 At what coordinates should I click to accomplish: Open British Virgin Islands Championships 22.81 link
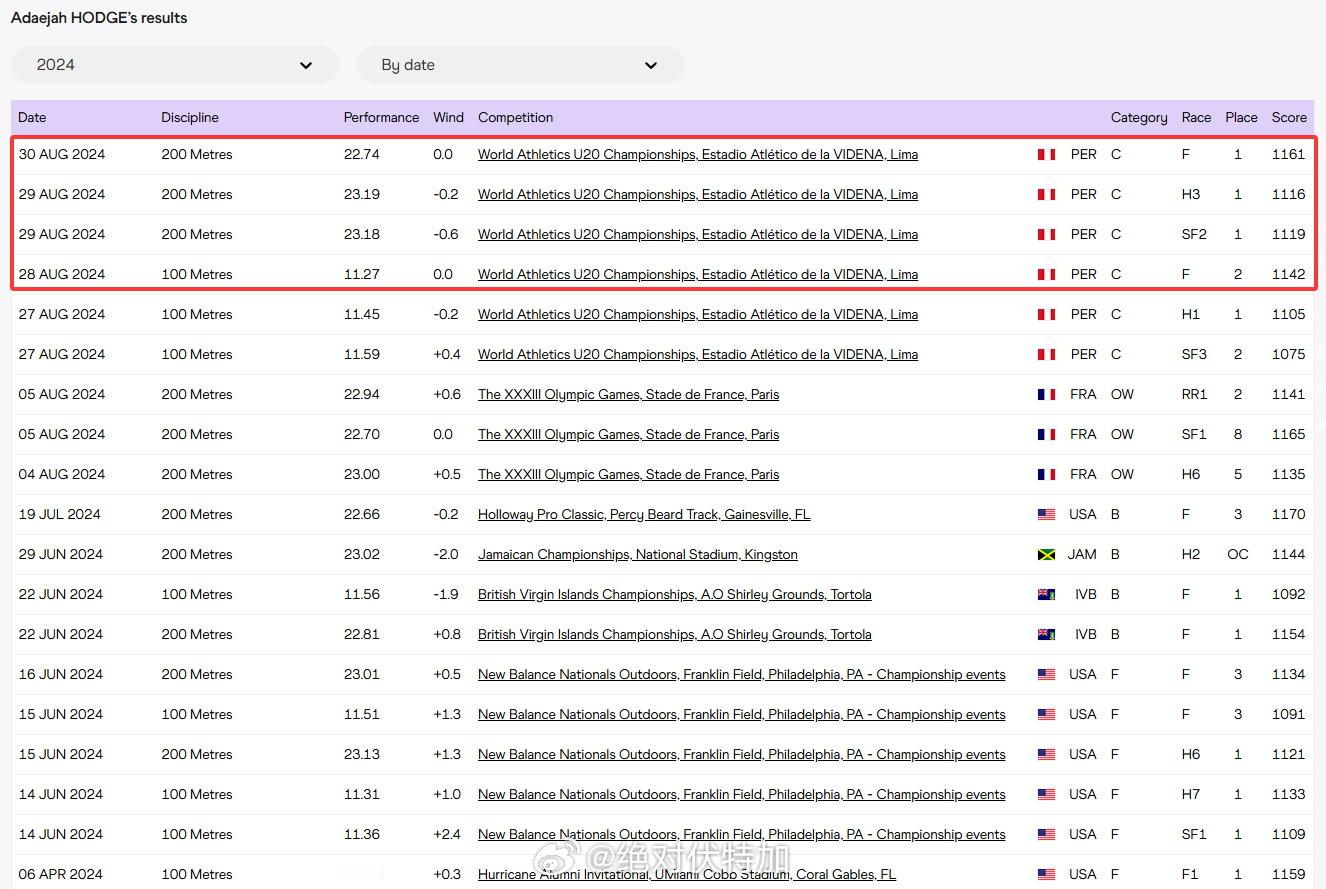pyautogui.click(x=674, y=635)
